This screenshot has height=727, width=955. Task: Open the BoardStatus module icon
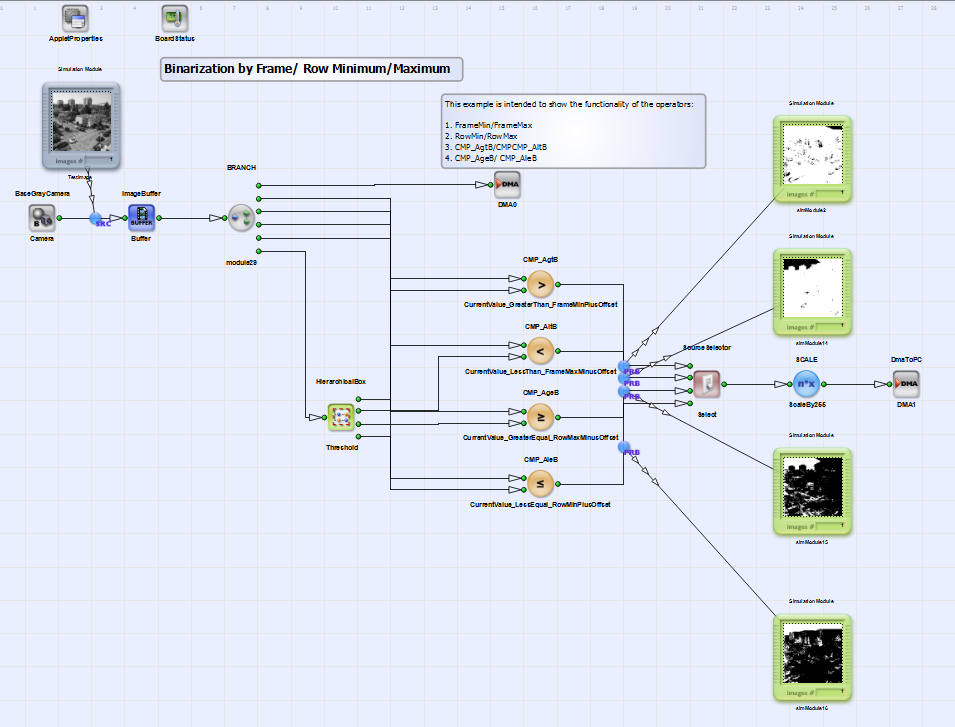click(x=175, y=19)
